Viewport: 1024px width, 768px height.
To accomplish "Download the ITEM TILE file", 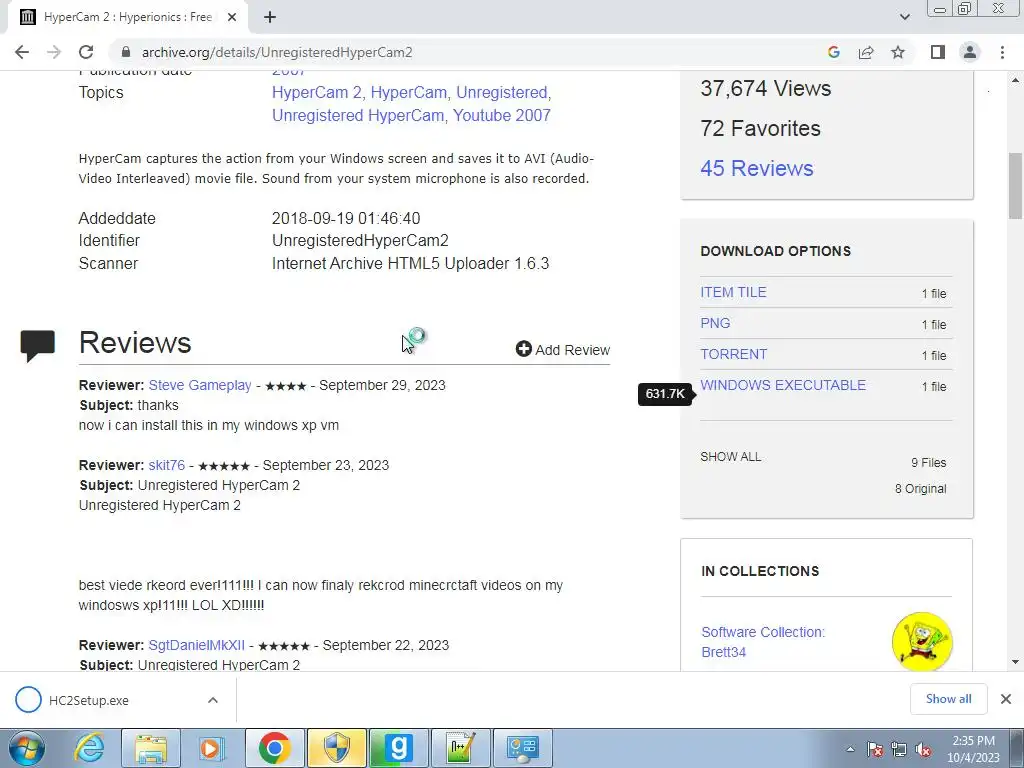I will click(x=733, y=292).
